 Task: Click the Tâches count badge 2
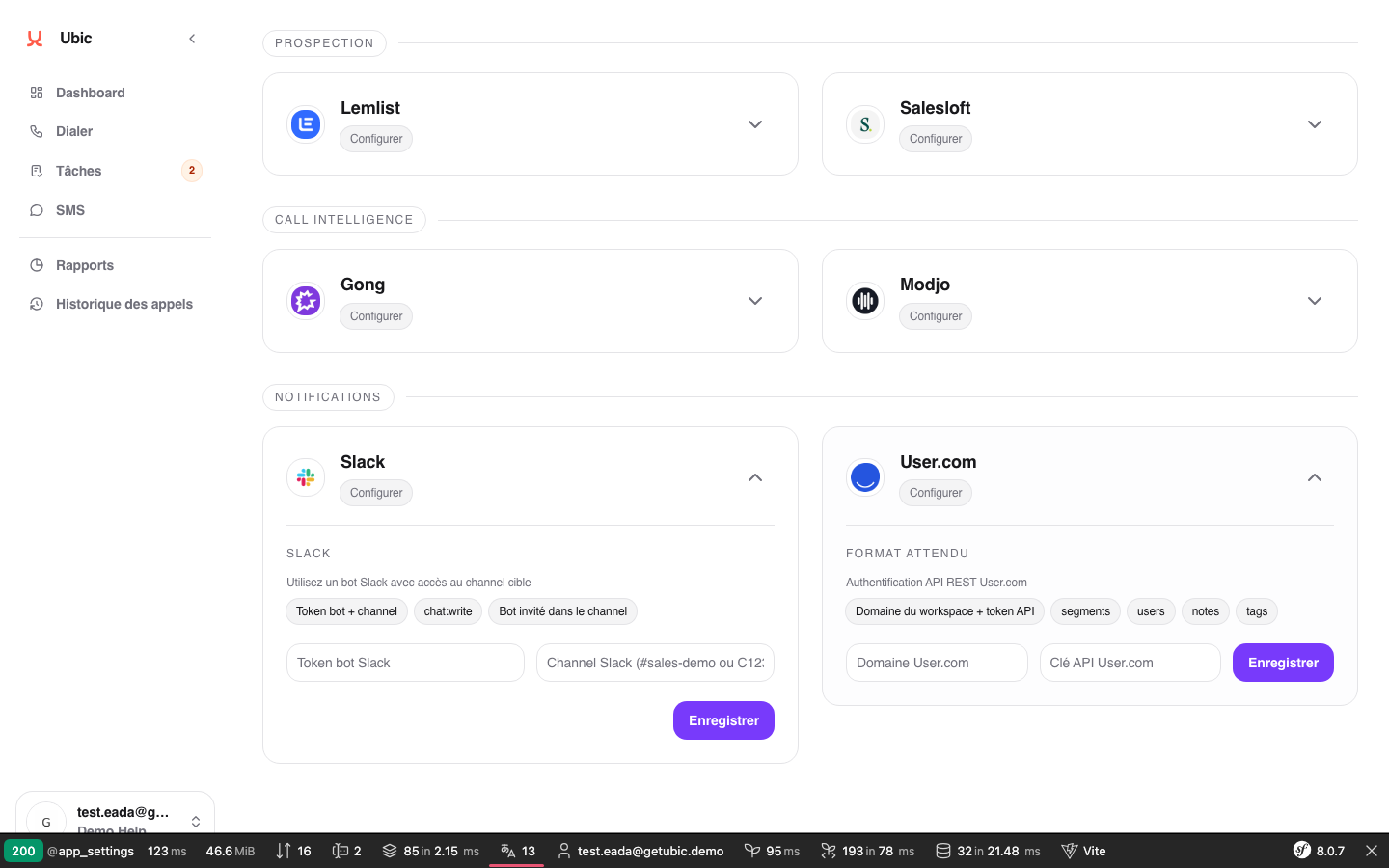coord(192,171)
